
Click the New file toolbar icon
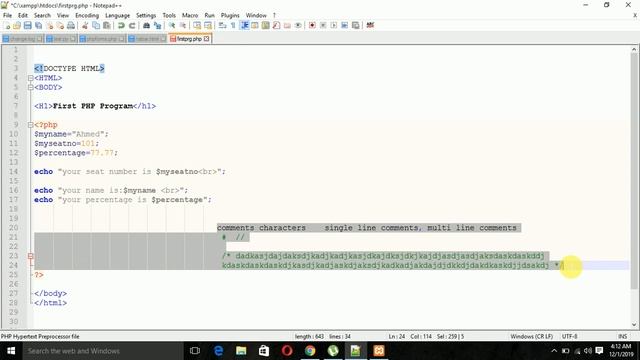point(7,26)
